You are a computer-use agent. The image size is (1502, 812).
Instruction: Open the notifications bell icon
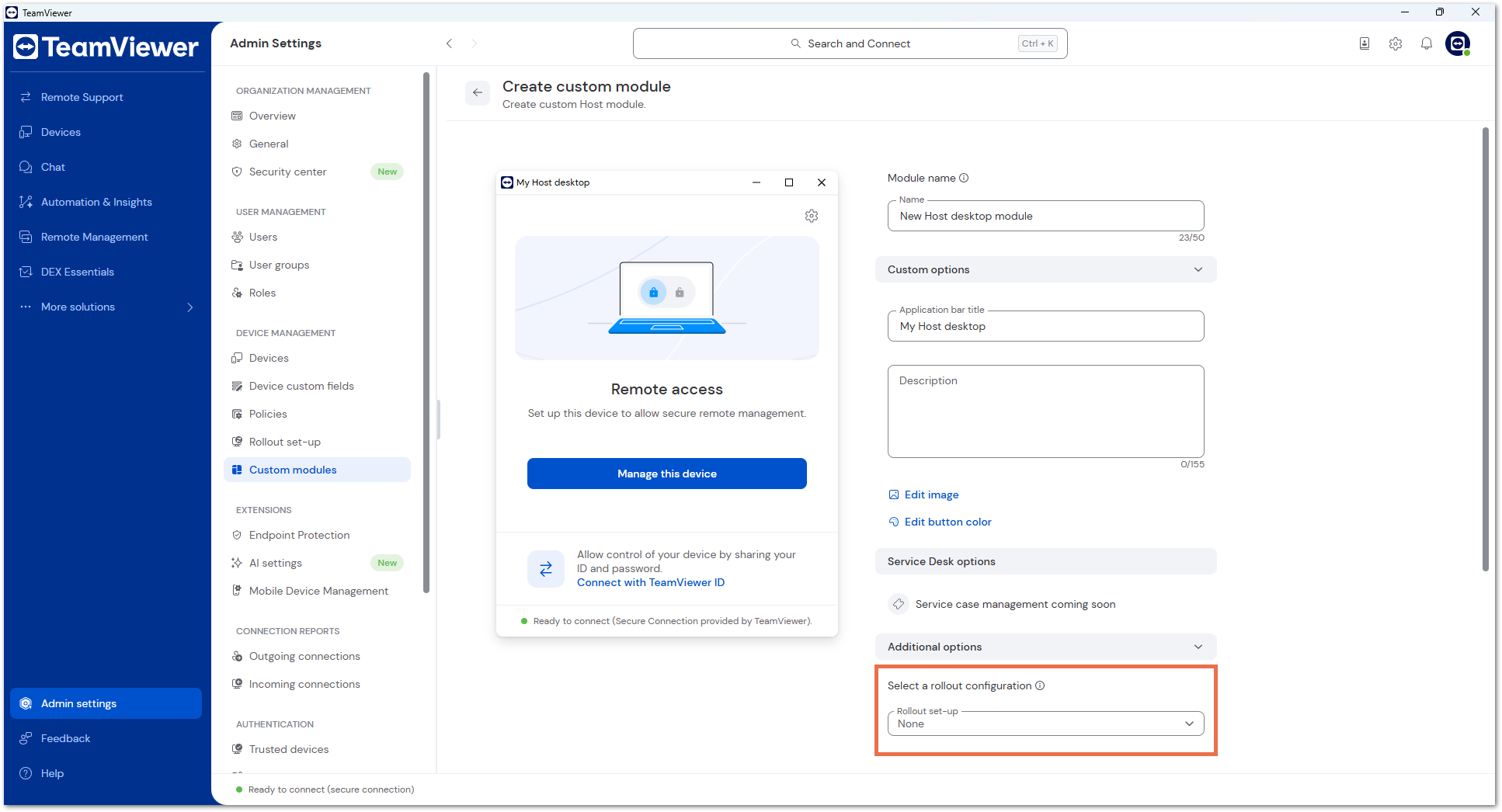[1427, 43]
